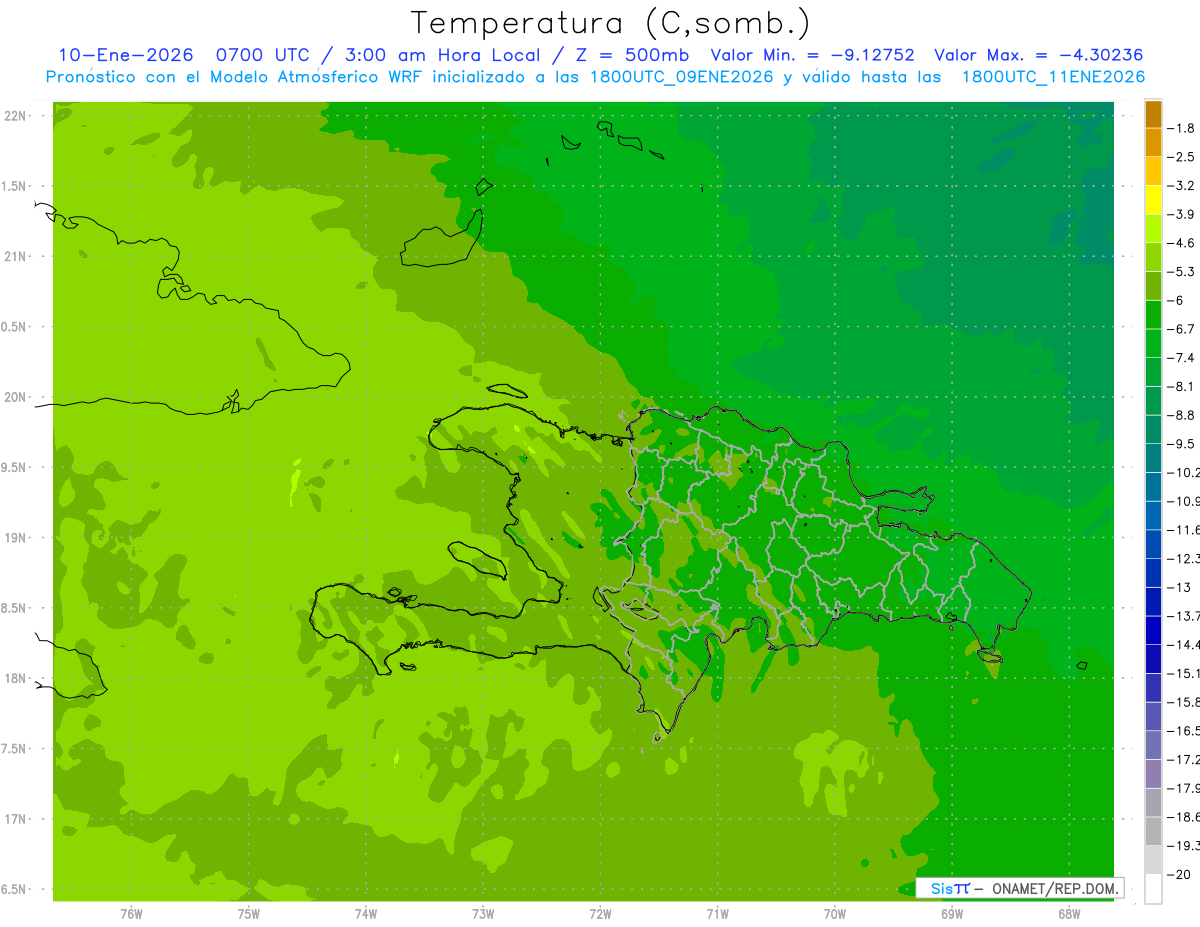
Task: Click the green -7.4 colorbar swatch
Action: click(1153, 343)
